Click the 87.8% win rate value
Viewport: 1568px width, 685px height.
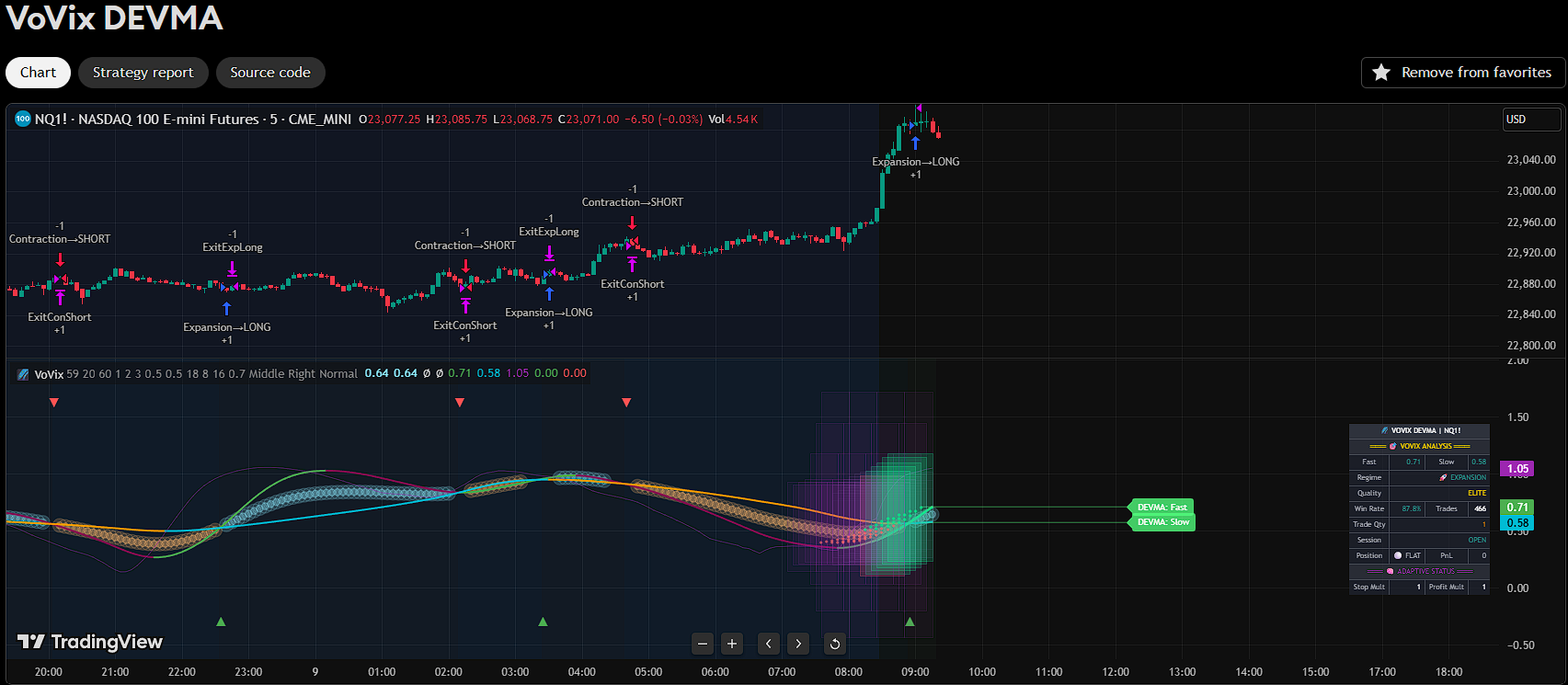click(1412, 508)
